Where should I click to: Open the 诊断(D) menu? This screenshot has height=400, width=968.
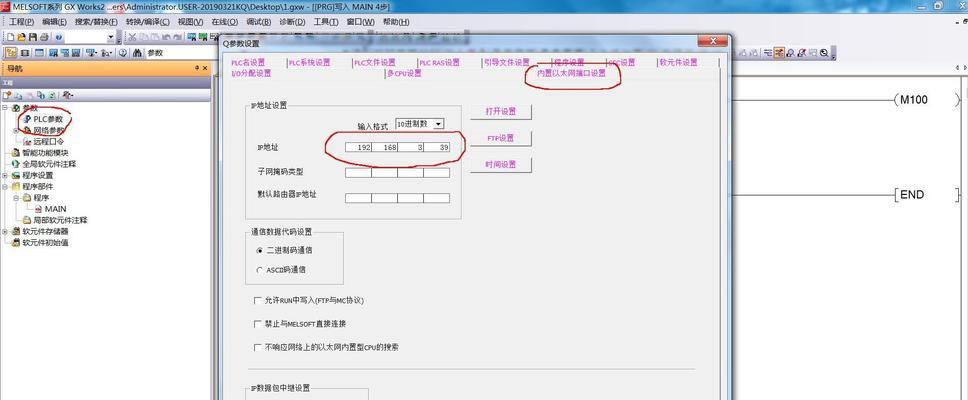292,22
